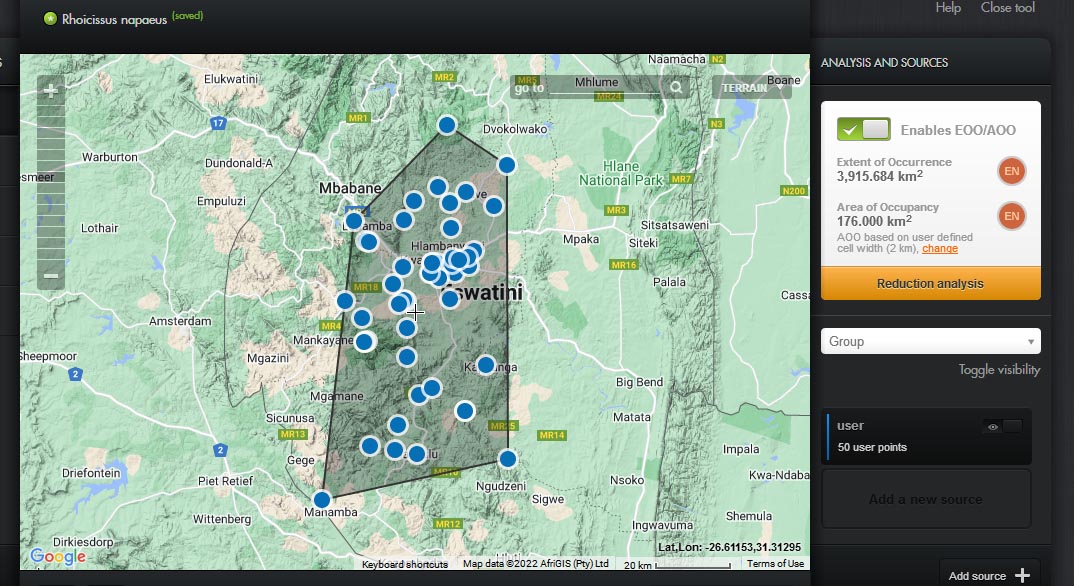
Task: Click the Area of Occupancy EN badge
Action: click(1011, 216)
